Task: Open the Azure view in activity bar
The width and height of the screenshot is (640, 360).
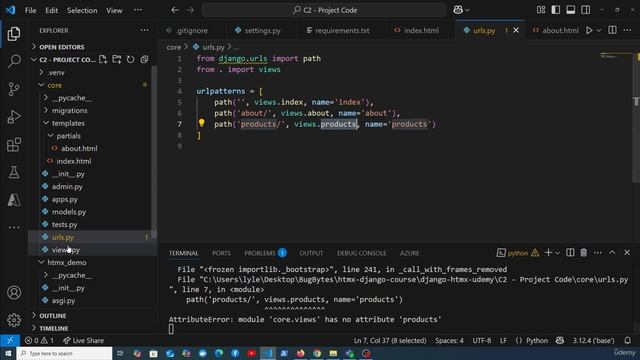Action: point(14,200)
